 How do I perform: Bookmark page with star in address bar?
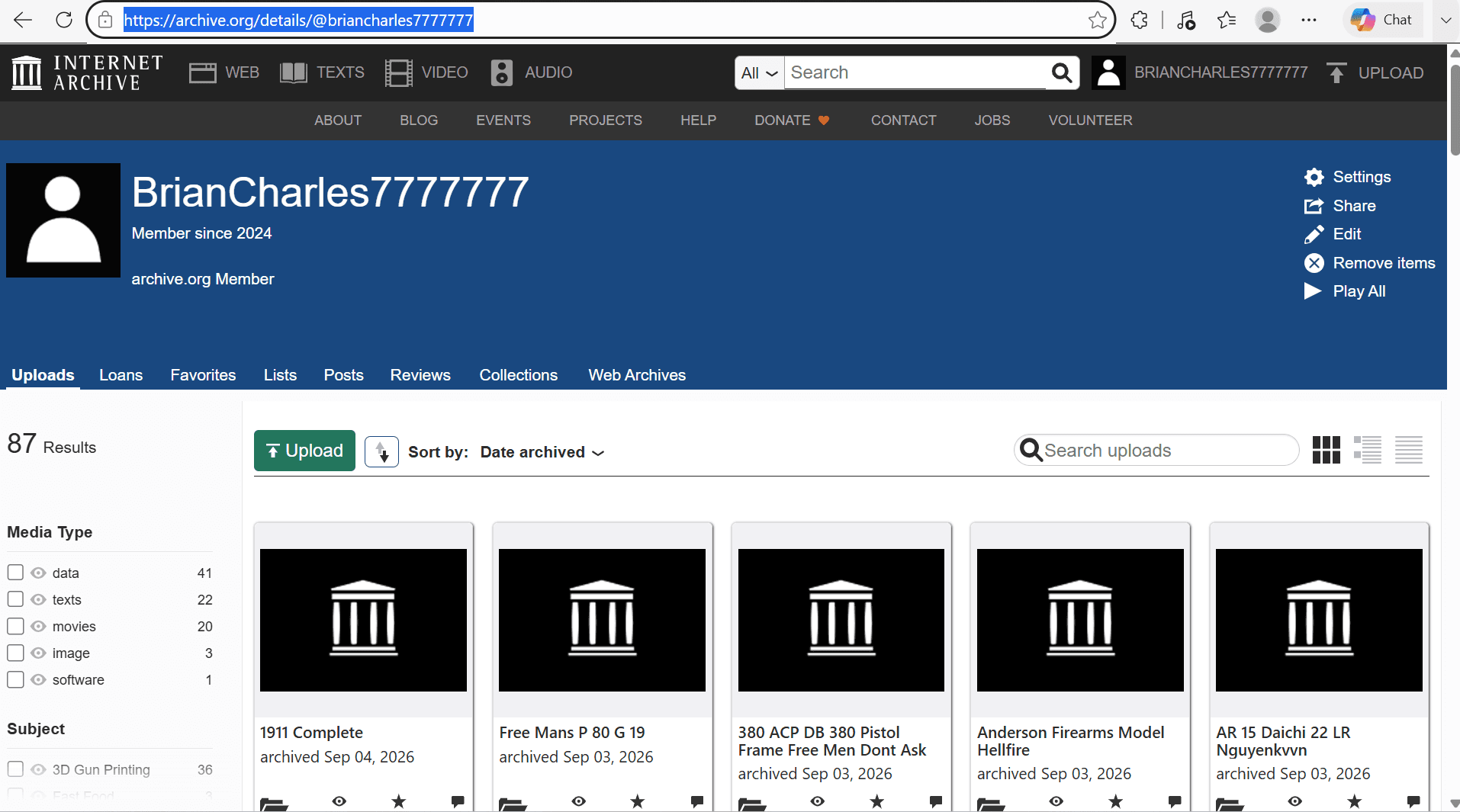[1097, 20]
